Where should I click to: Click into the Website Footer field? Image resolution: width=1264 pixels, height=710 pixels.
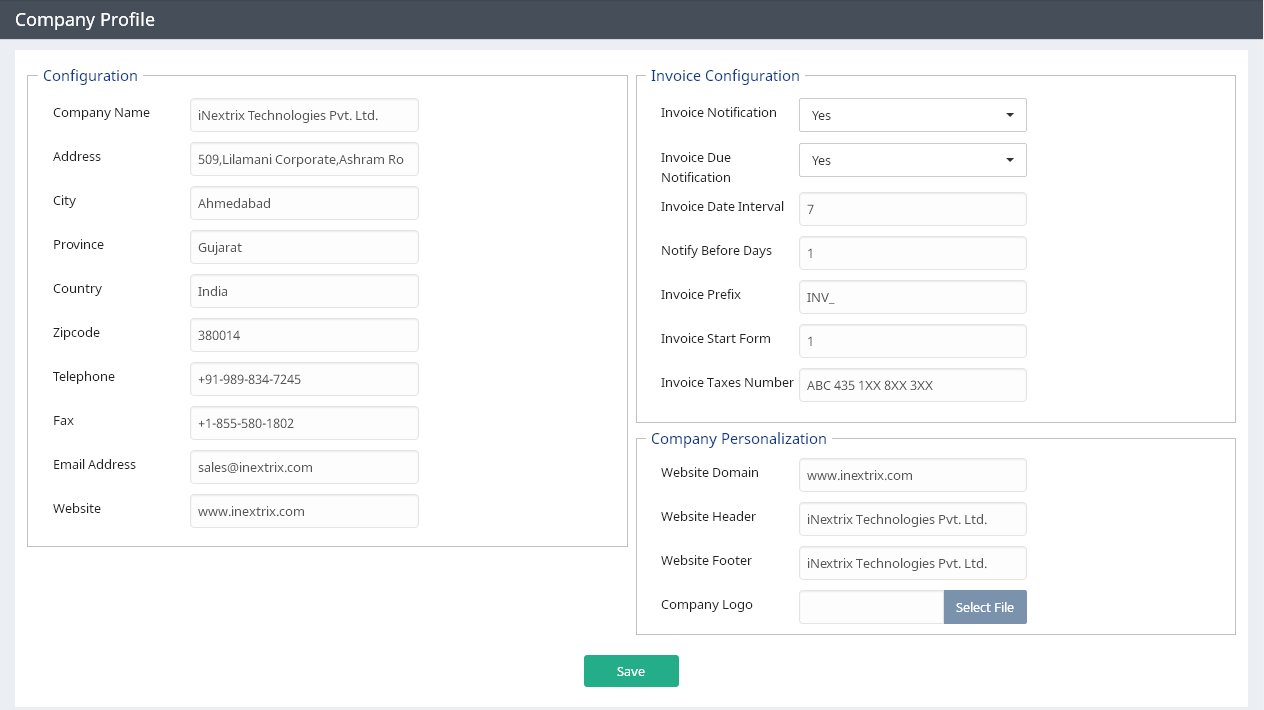[912, 563]
